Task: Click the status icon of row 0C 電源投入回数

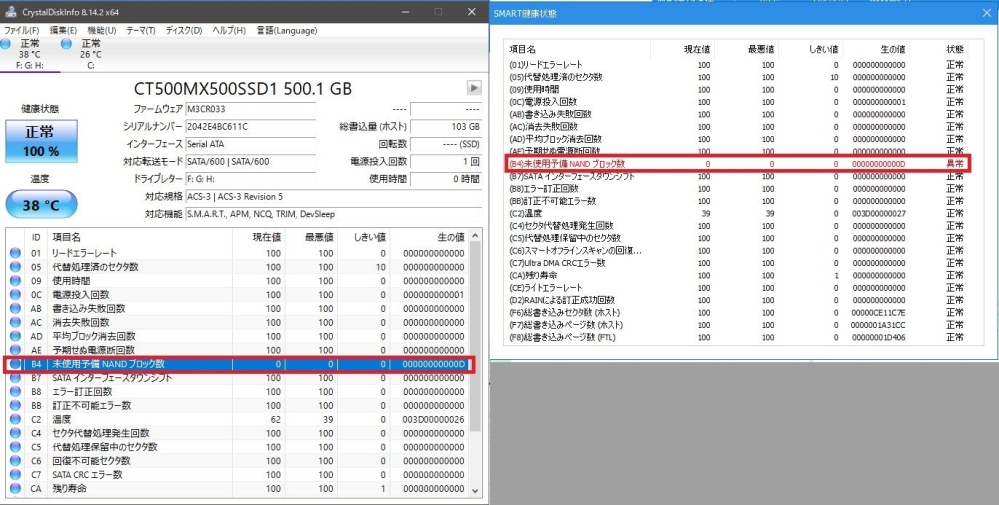Action: click(15, 295)
